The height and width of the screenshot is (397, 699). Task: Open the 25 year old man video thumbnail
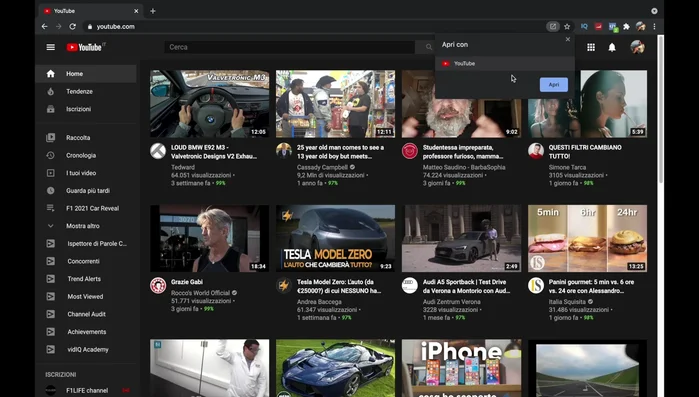pos(335,103)
